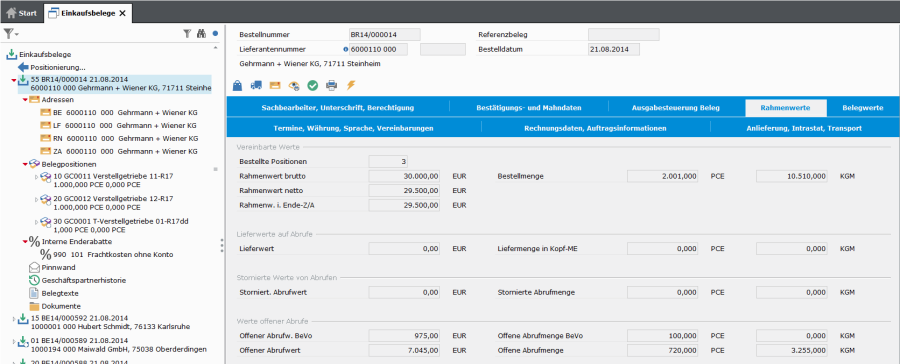Collapse the 55 BR14/000014 document node
This screenshot has width=900, height=364.
pos(14,80)
